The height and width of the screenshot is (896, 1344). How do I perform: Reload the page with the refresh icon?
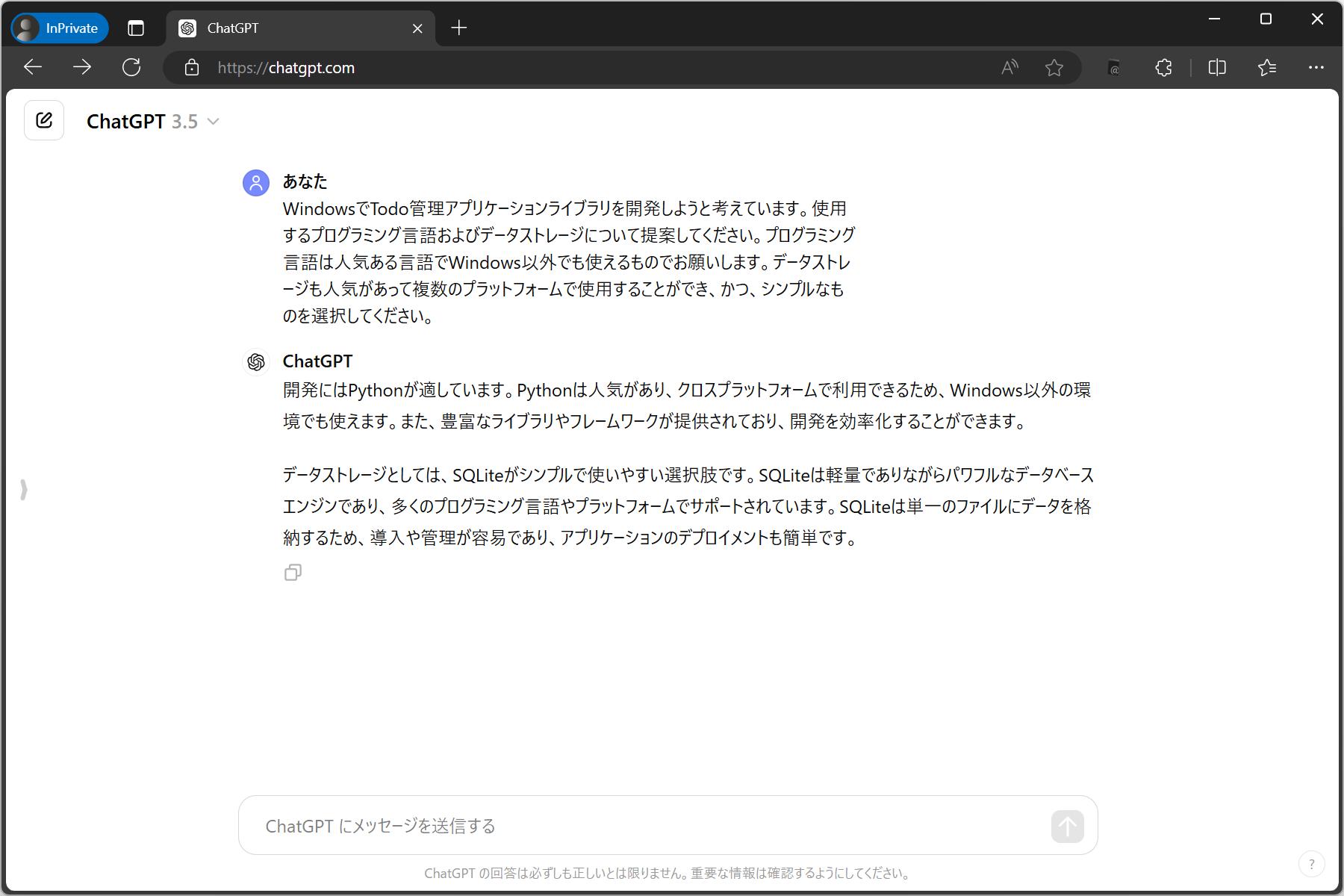tap(131, 67)
